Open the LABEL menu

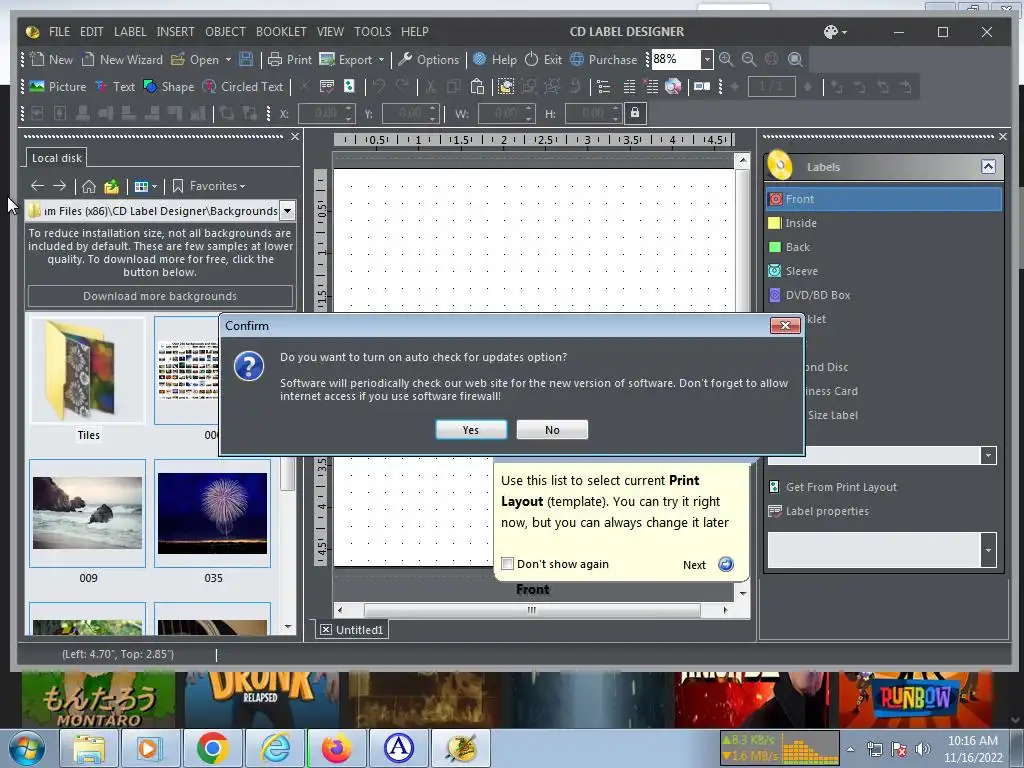pyautogui.click(x=130, y=31)
